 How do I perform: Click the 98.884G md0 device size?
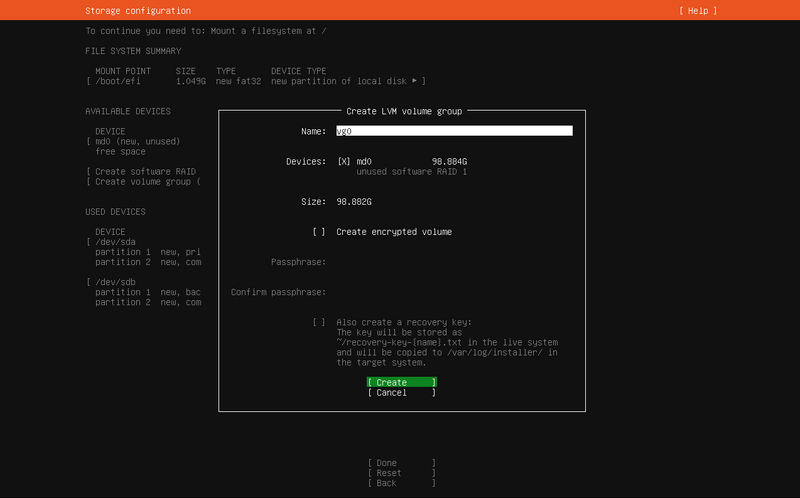[x=449, y=161]
